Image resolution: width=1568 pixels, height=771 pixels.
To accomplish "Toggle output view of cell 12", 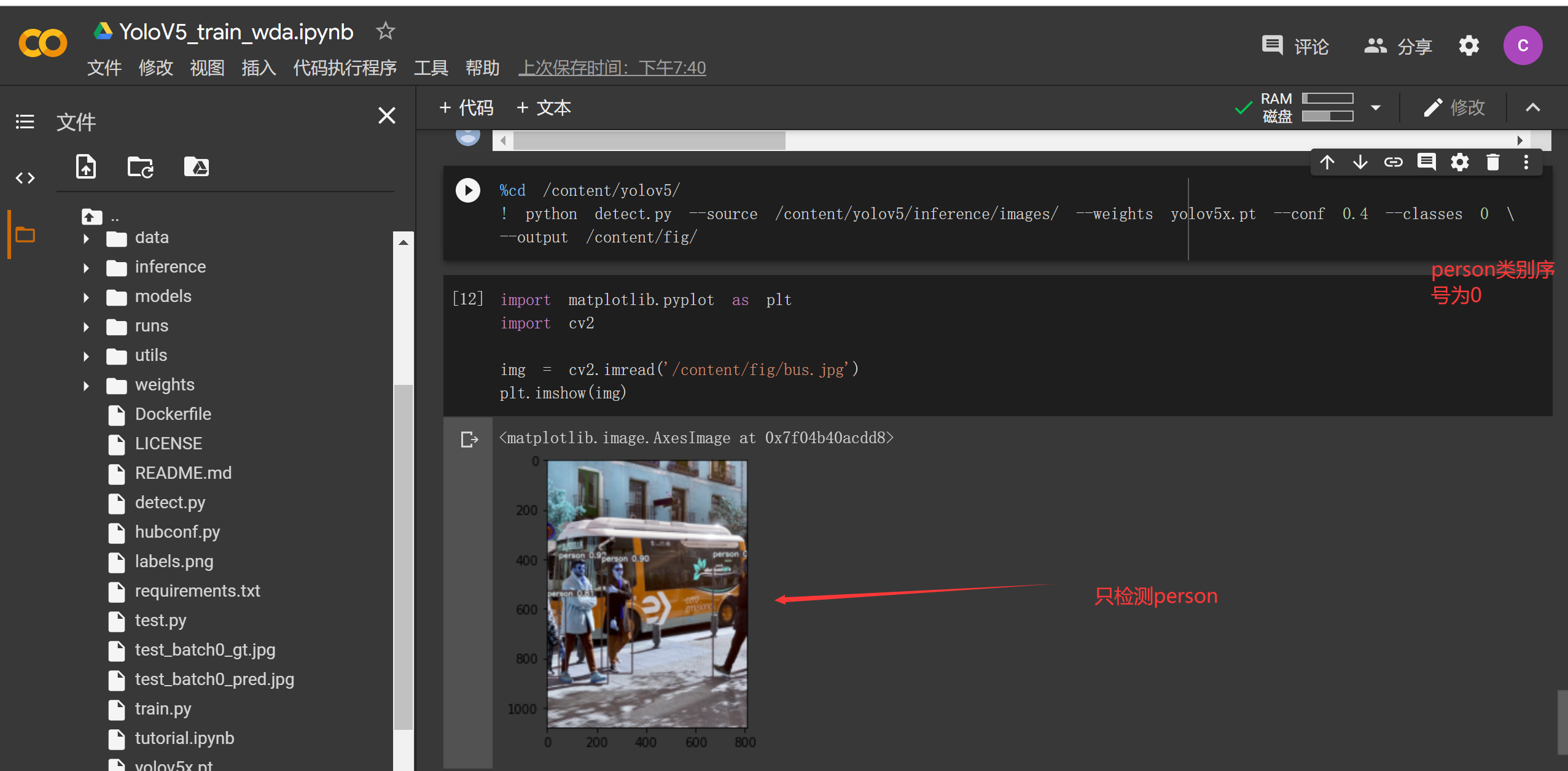I will pyautogui.click(x=469, y=440).
